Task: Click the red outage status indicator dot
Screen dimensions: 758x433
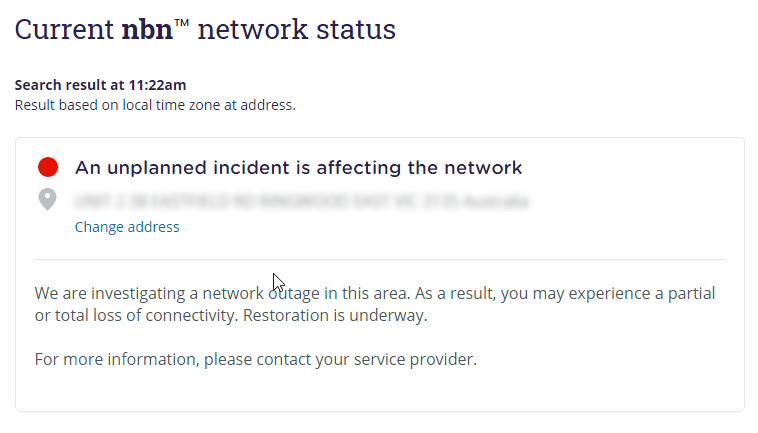Action: (48, 167)
